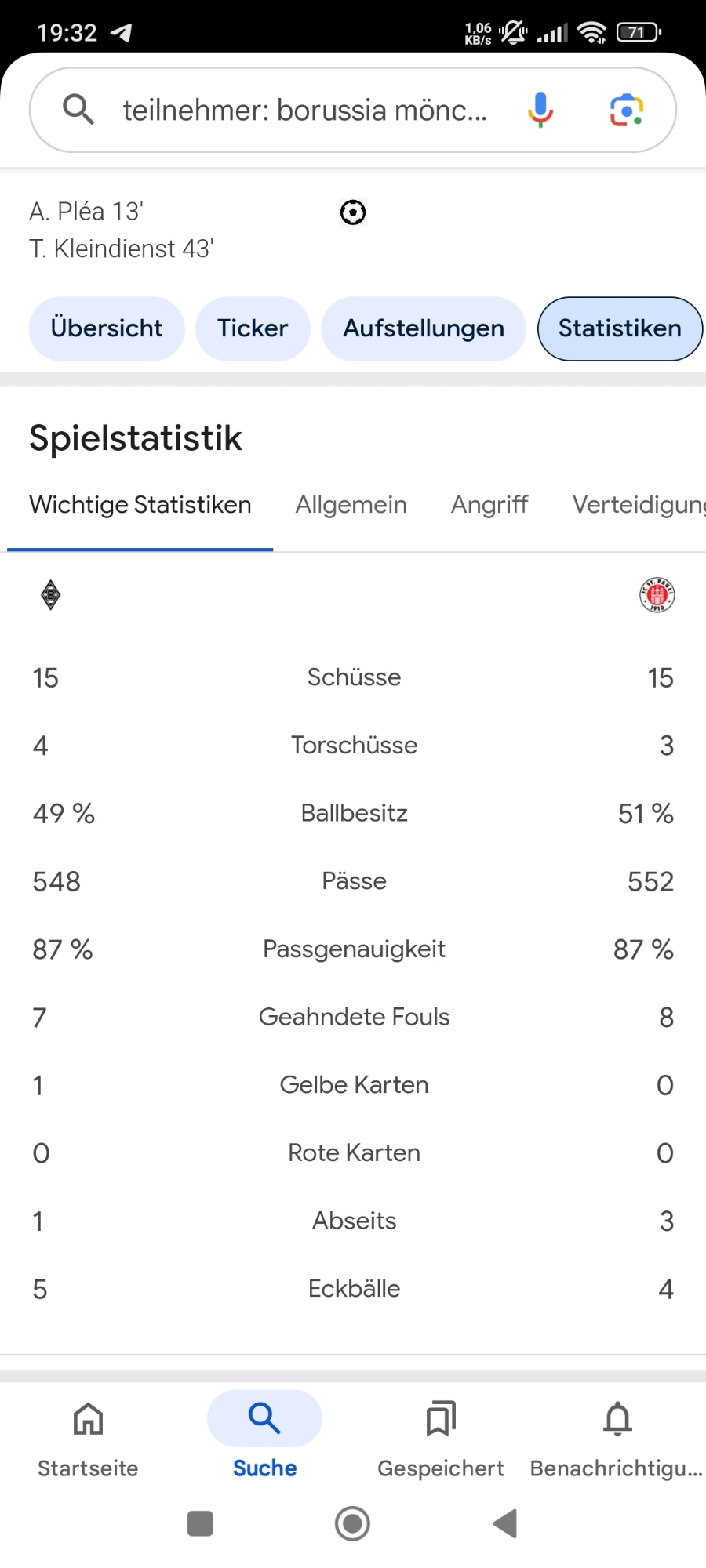Viewport: 706px width, 1568px height.
Task: Switch to Allgemein statistics tab
Action: pyautogui.click(x=351, y=505)
